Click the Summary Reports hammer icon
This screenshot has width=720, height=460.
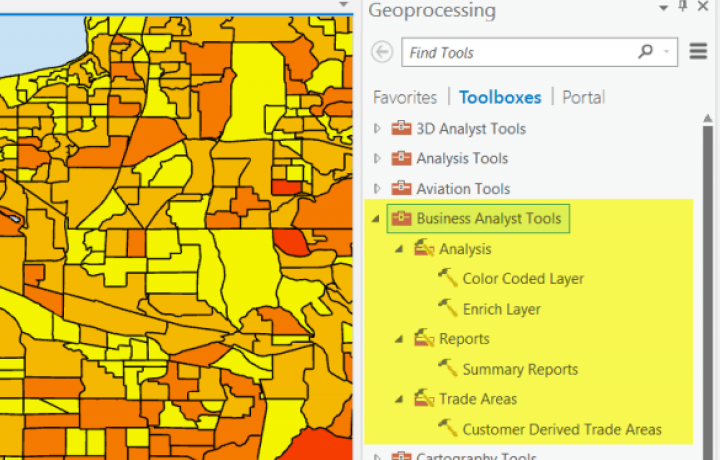(448, 368)
